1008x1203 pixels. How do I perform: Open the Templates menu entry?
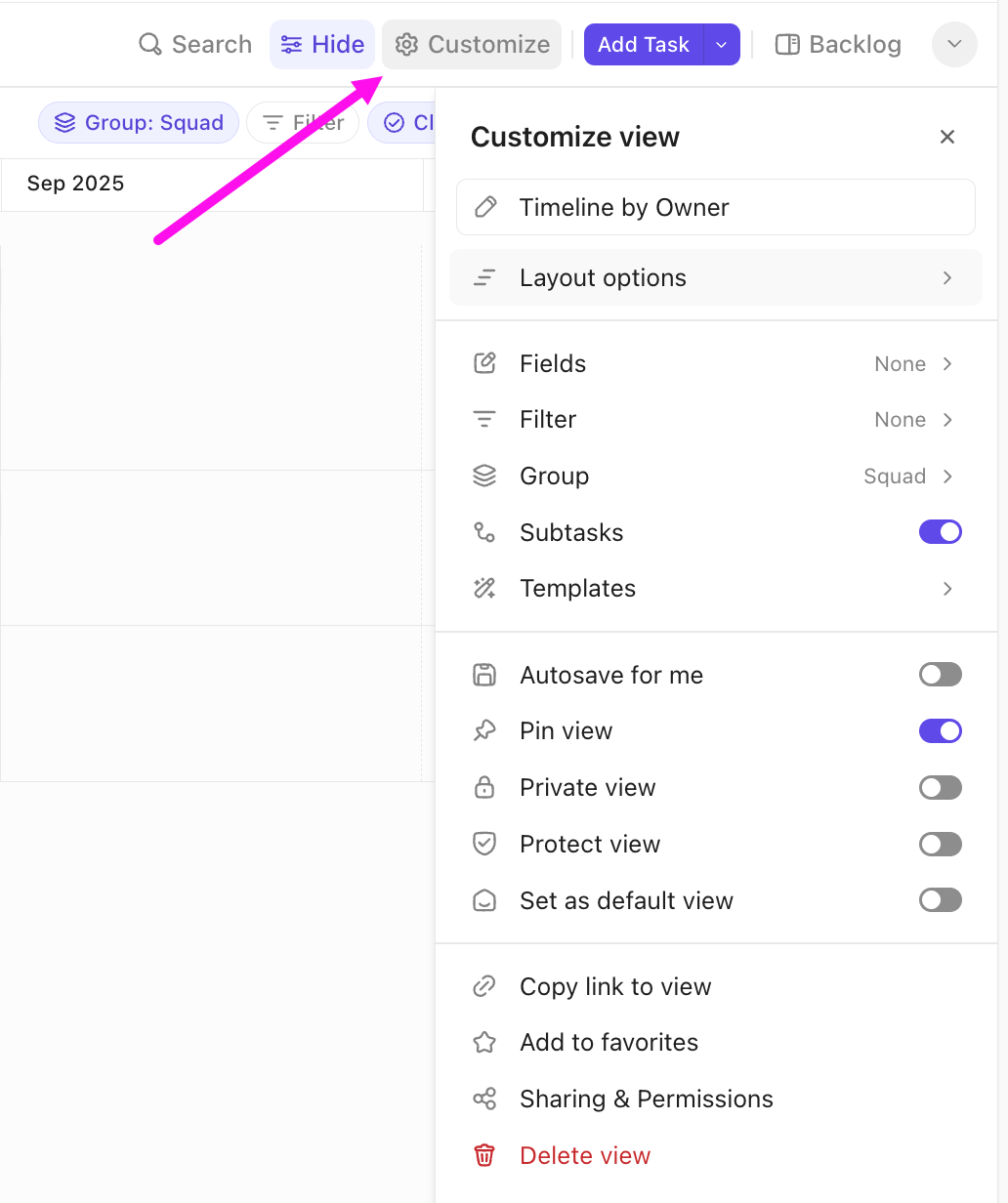(x=715, y=589)
